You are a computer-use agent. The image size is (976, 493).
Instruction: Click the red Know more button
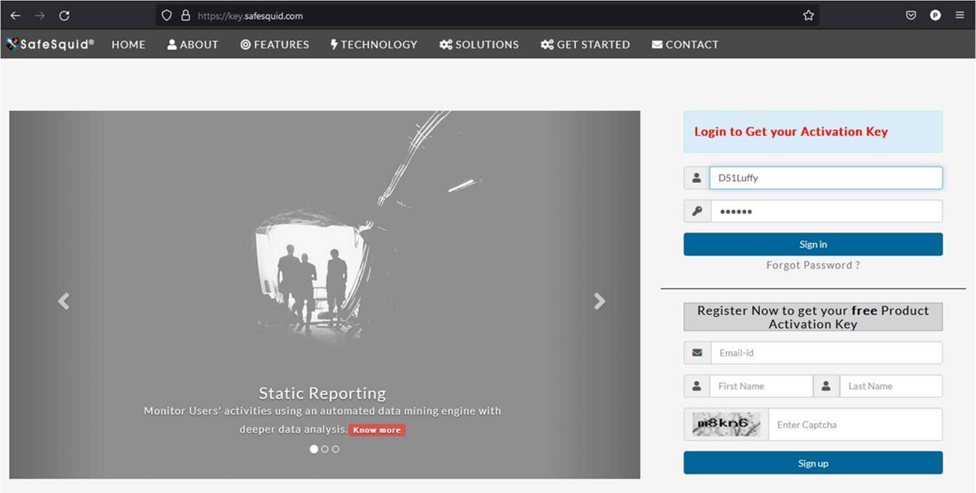377,430
